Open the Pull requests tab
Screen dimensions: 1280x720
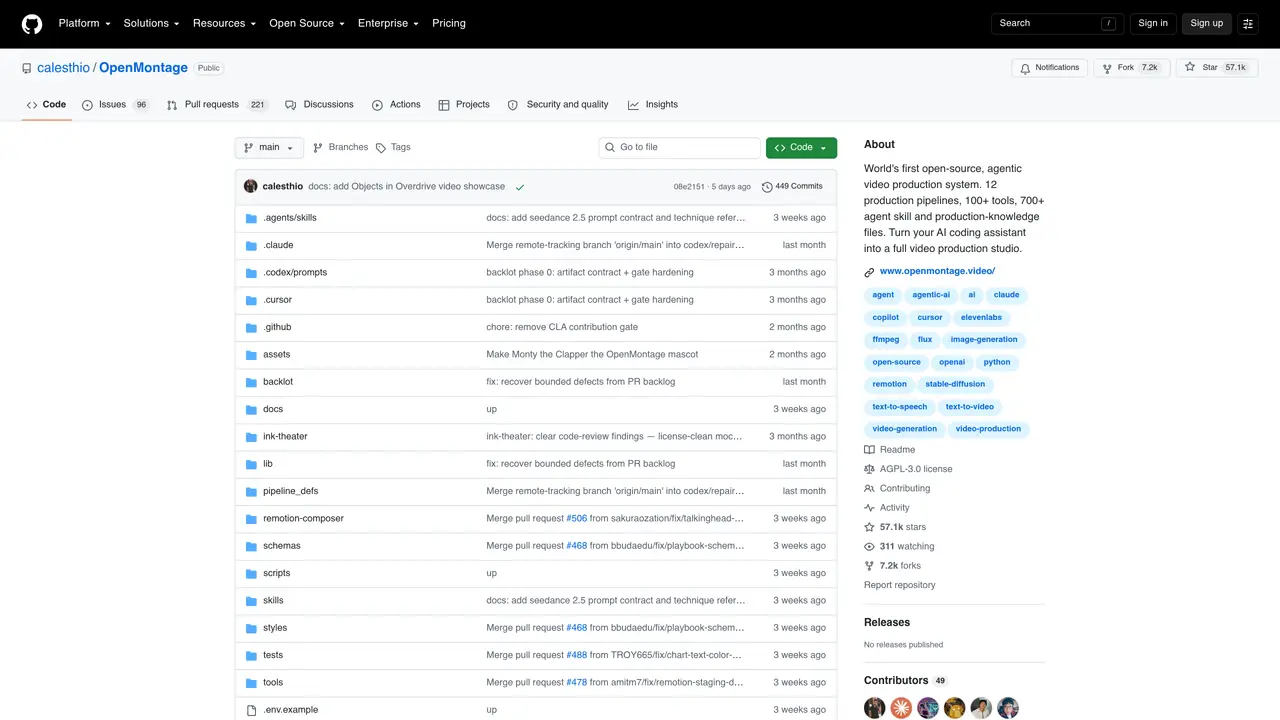pyautogui.click(x=217, y=104)
